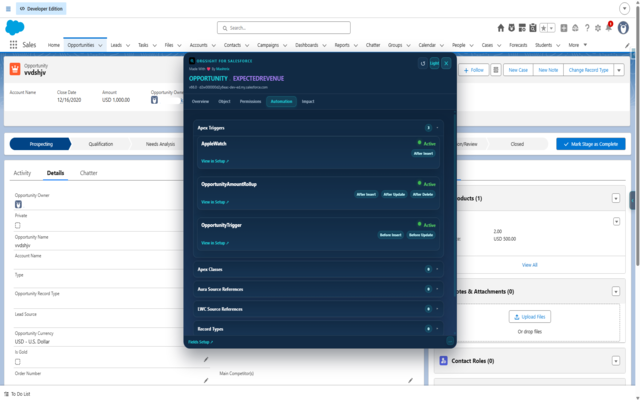Click the New Case button
Image resolution: width=640 pixels, height=400 pixels.
coord(518,70)
